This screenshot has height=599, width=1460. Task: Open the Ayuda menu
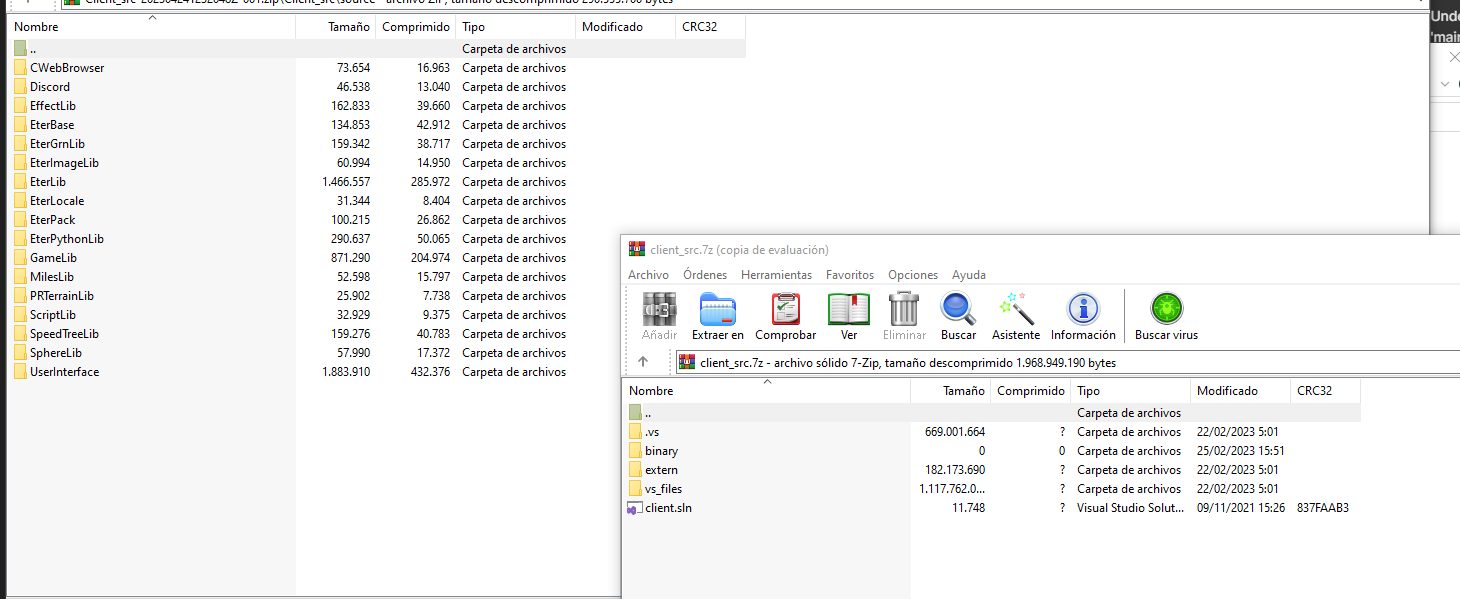pos(969,275)
